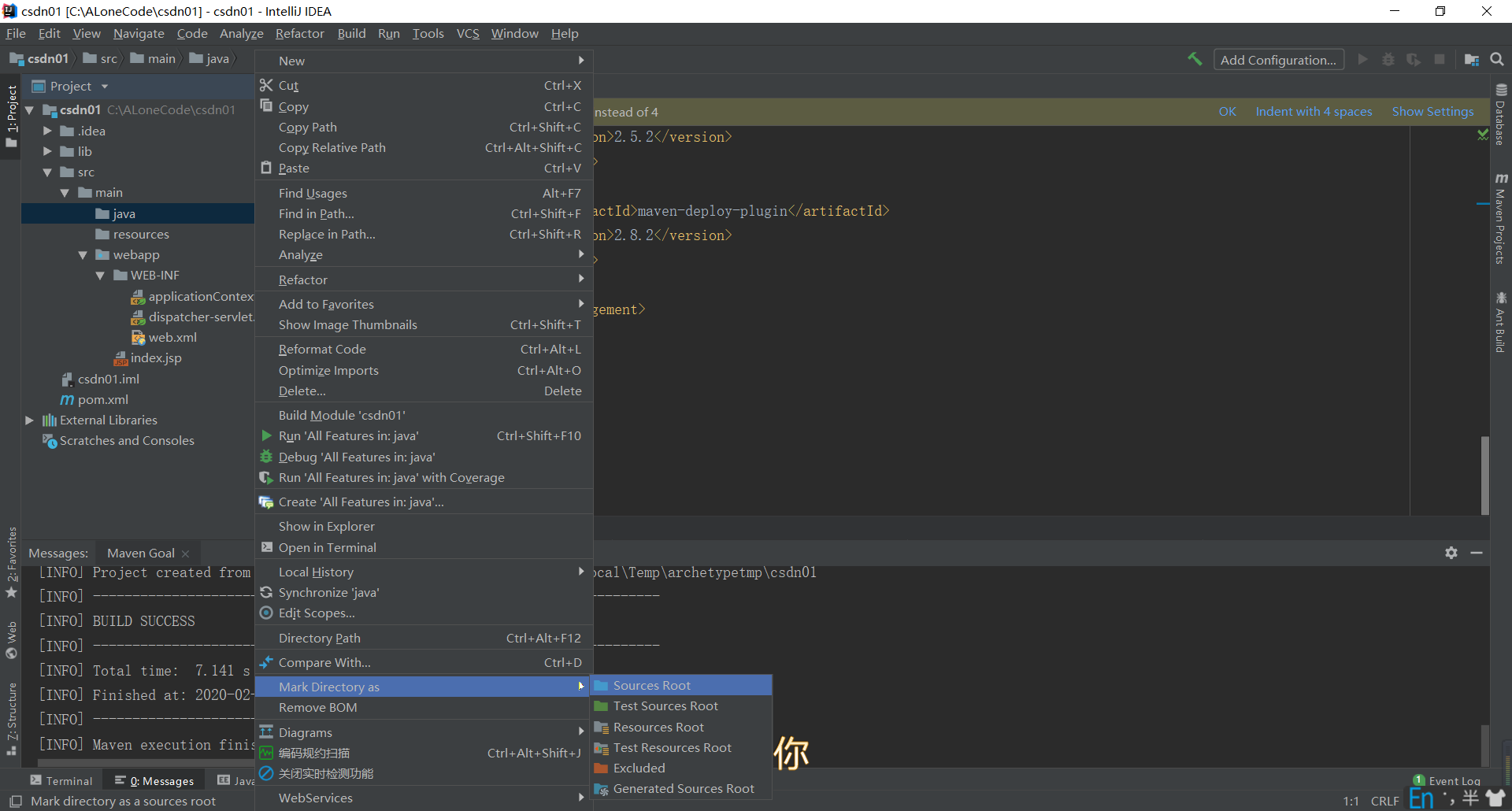This screenshot has width=1512, height=811.
Task: Select web.xml in the project tree
Action: [172, 338]
